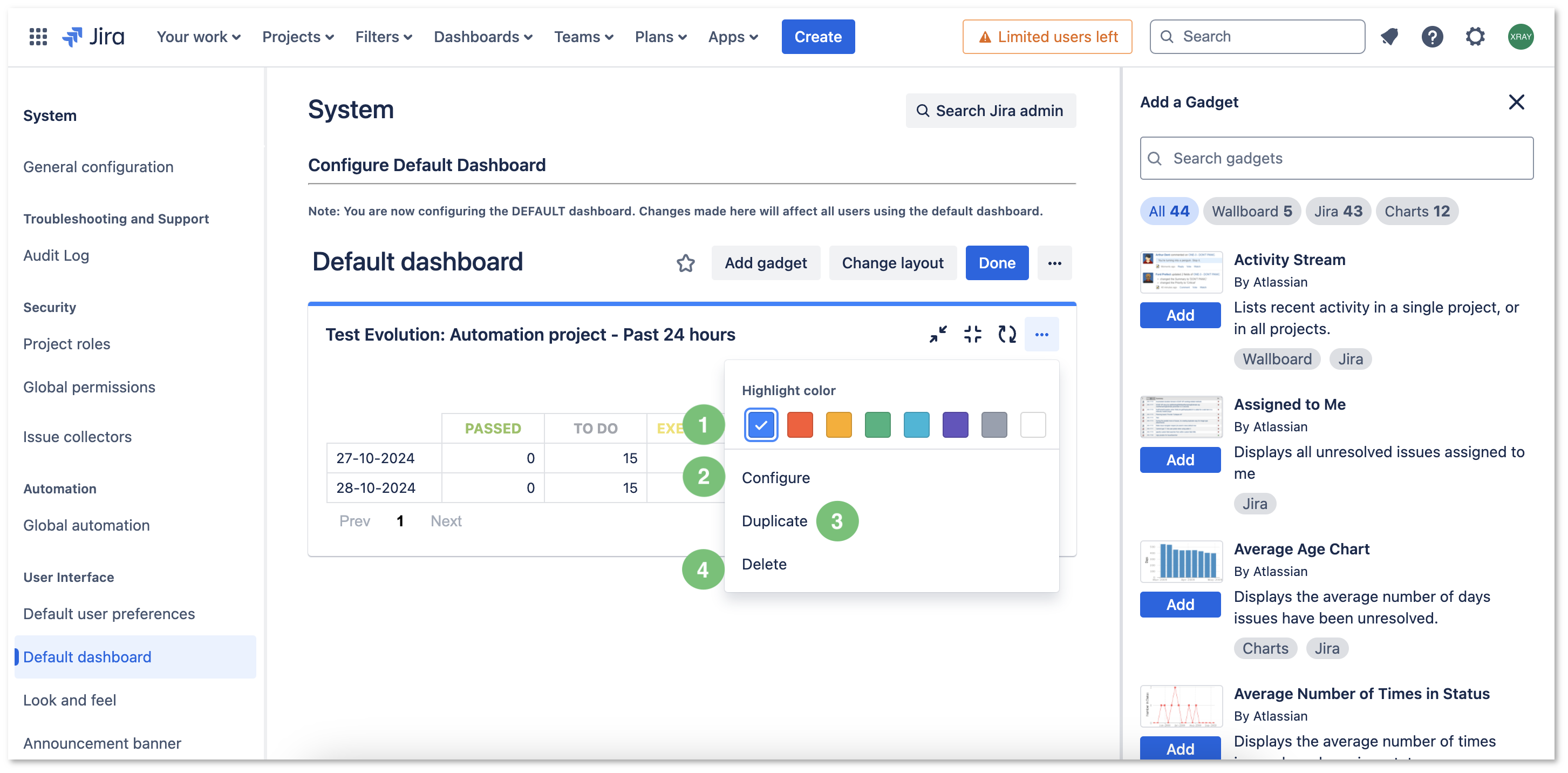
Task: Open Global permissions in sidebar
Action: pos(89,387)
